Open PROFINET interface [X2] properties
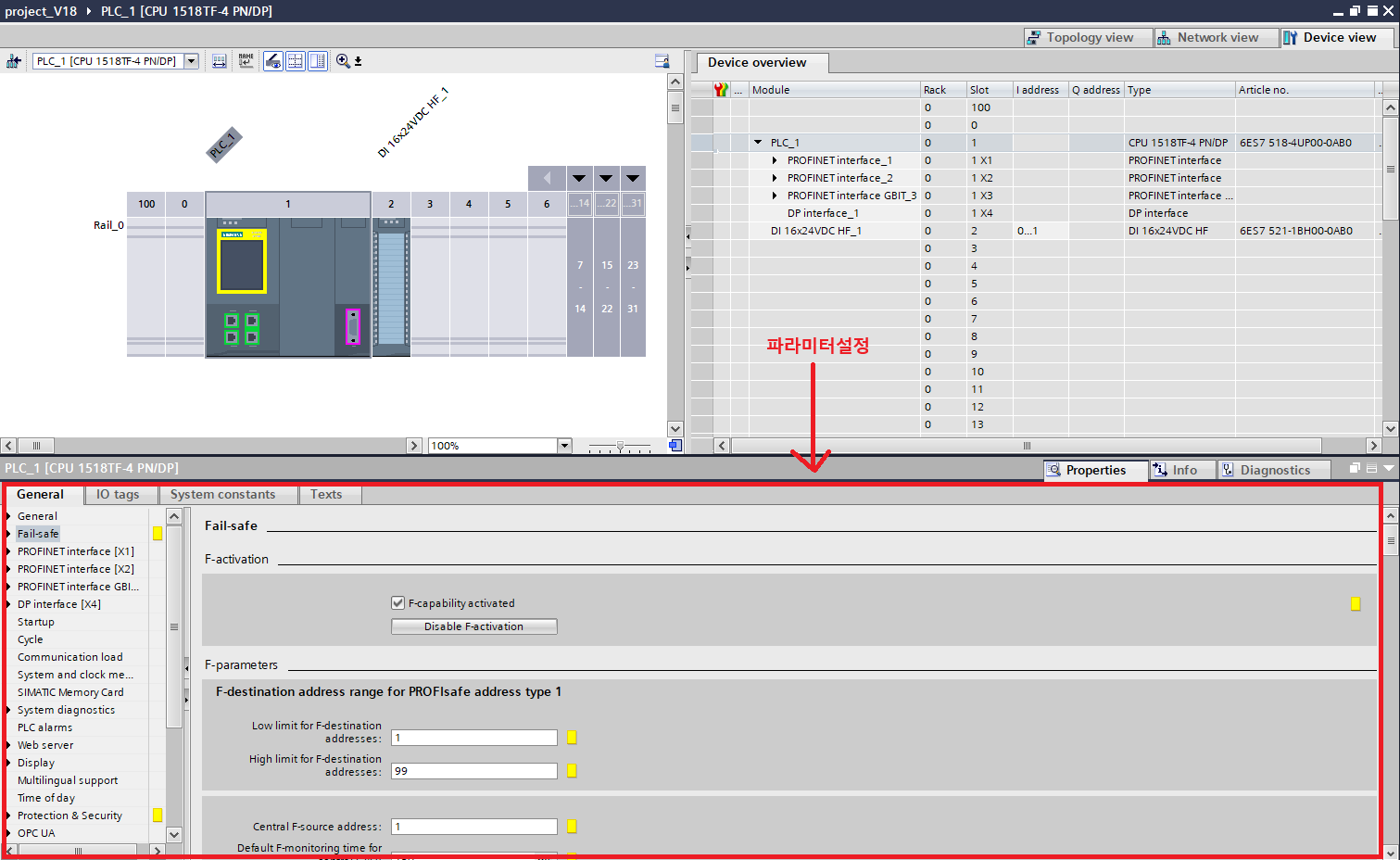Viewport: 1400px width, 860px height. [76, 569]
